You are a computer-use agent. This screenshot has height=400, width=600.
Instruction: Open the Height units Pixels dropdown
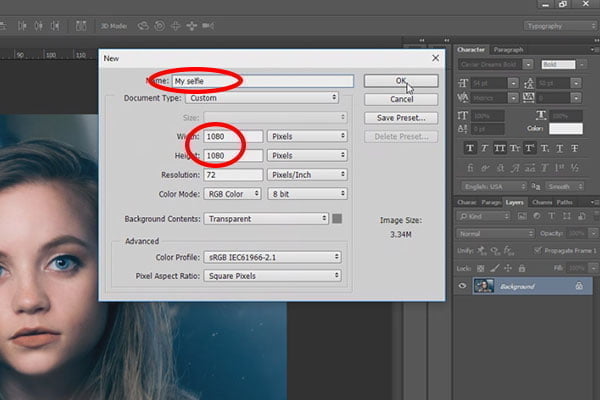coord(307,155)
